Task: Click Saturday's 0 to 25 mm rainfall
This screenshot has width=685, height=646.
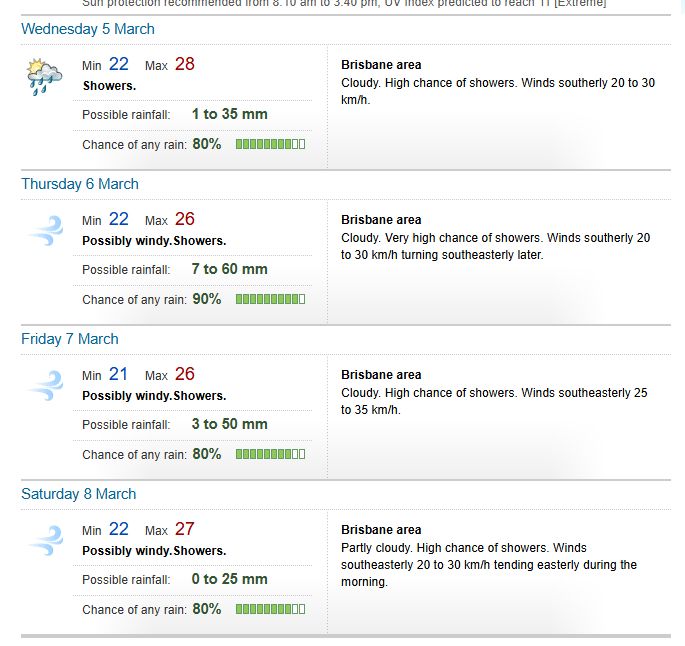Action: [x=230, y=579]
